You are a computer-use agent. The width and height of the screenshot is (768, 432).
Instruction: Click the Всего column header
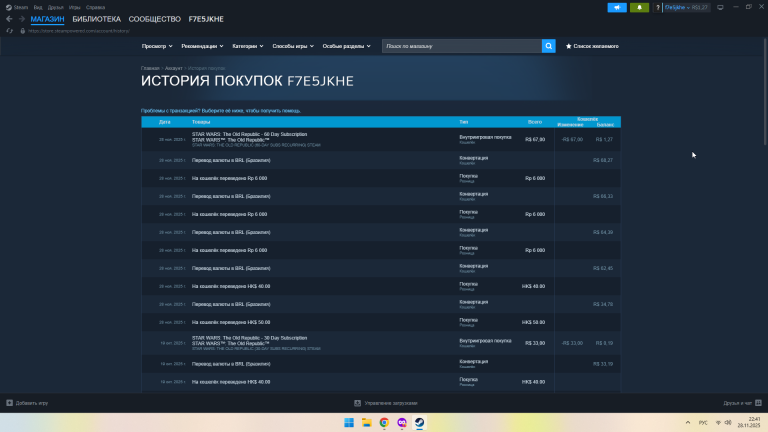[535, 122]
